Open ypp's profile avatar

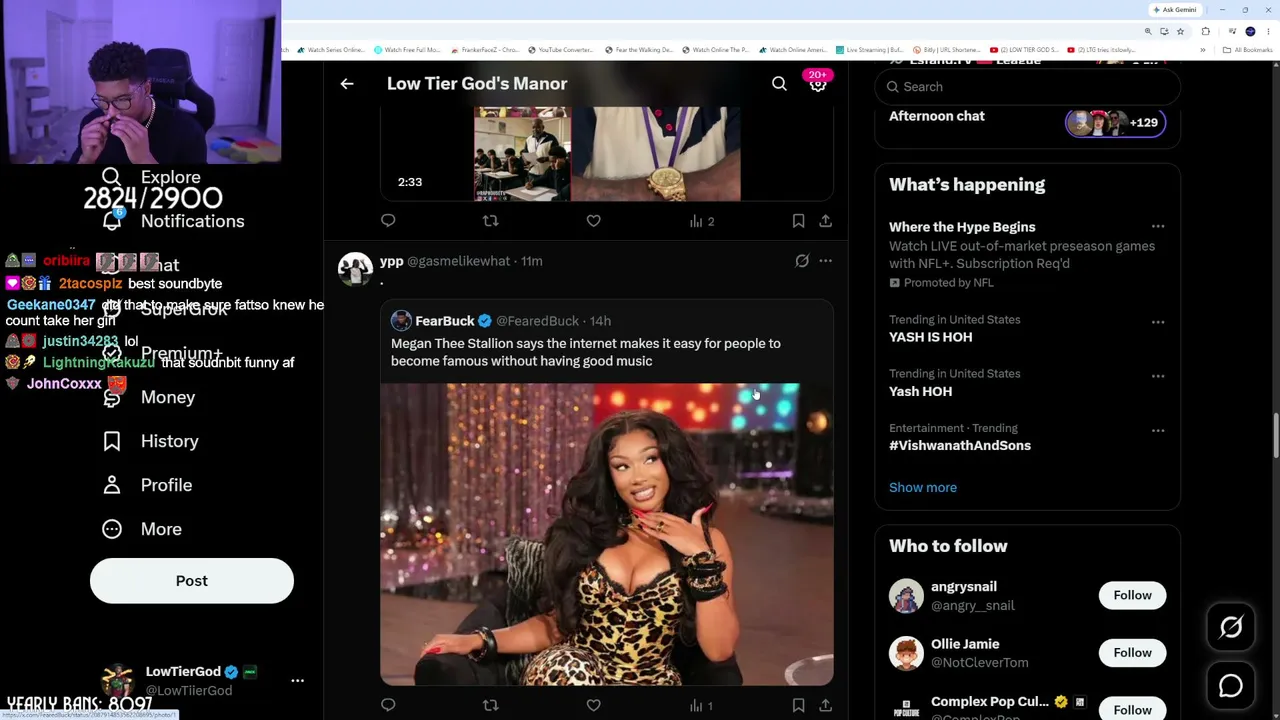tap(355, 268)
